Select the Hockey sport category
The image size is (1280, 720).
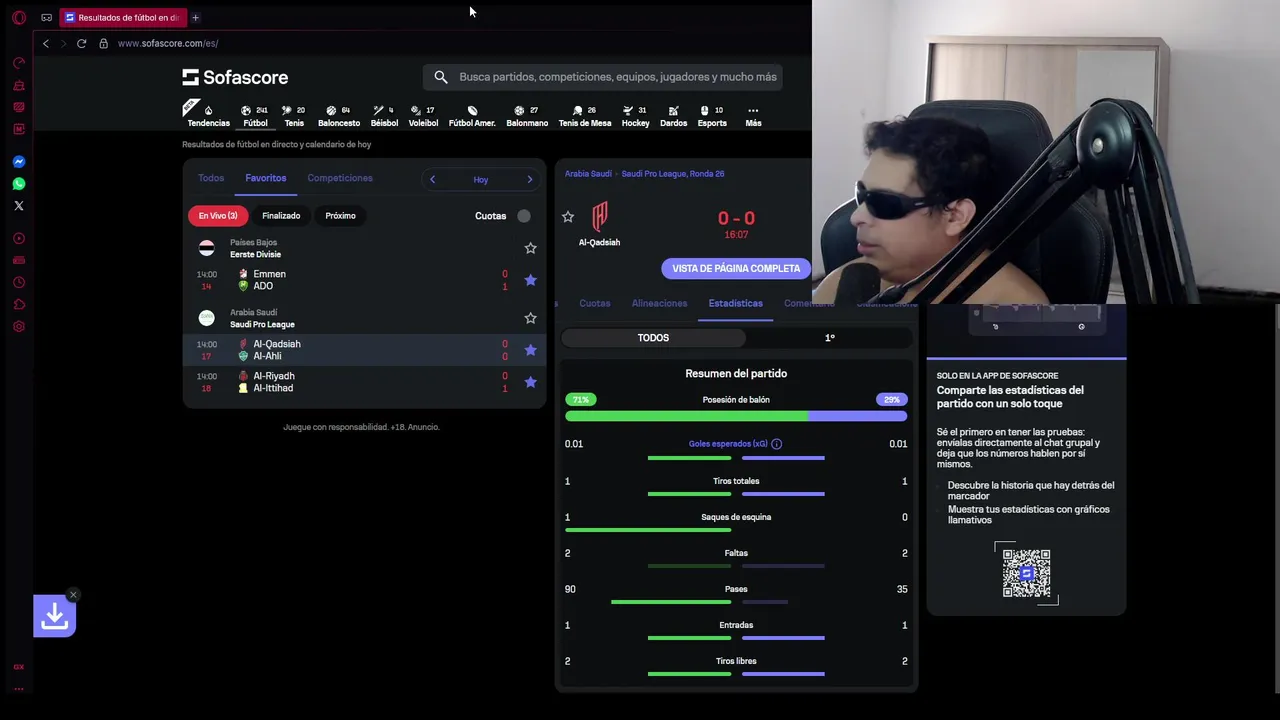pyautogui.click(x=635, y=116)
